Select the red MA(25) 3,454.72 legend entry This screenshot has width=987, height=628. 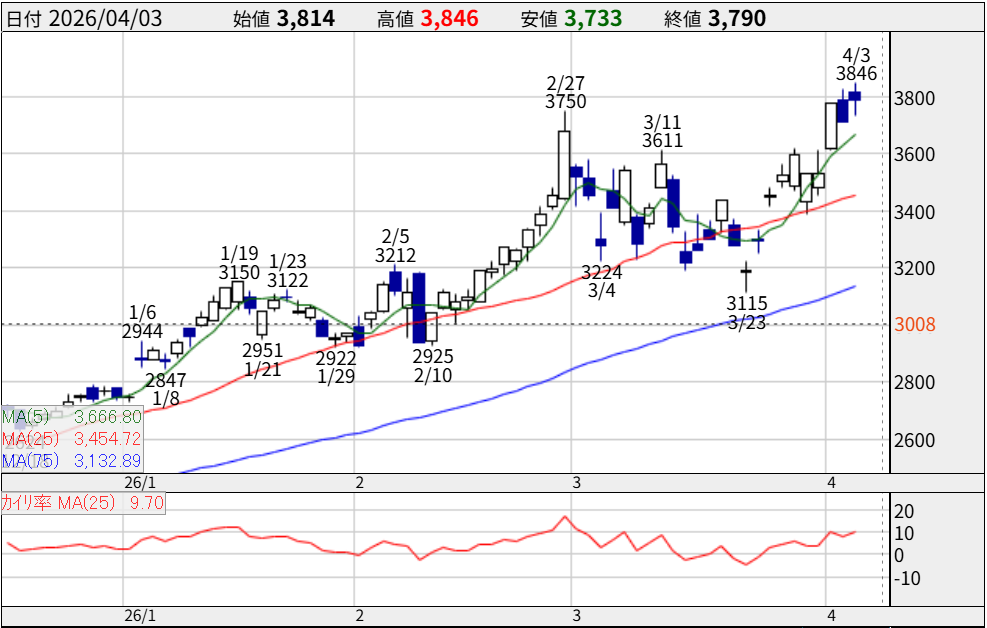click(71, 439)
